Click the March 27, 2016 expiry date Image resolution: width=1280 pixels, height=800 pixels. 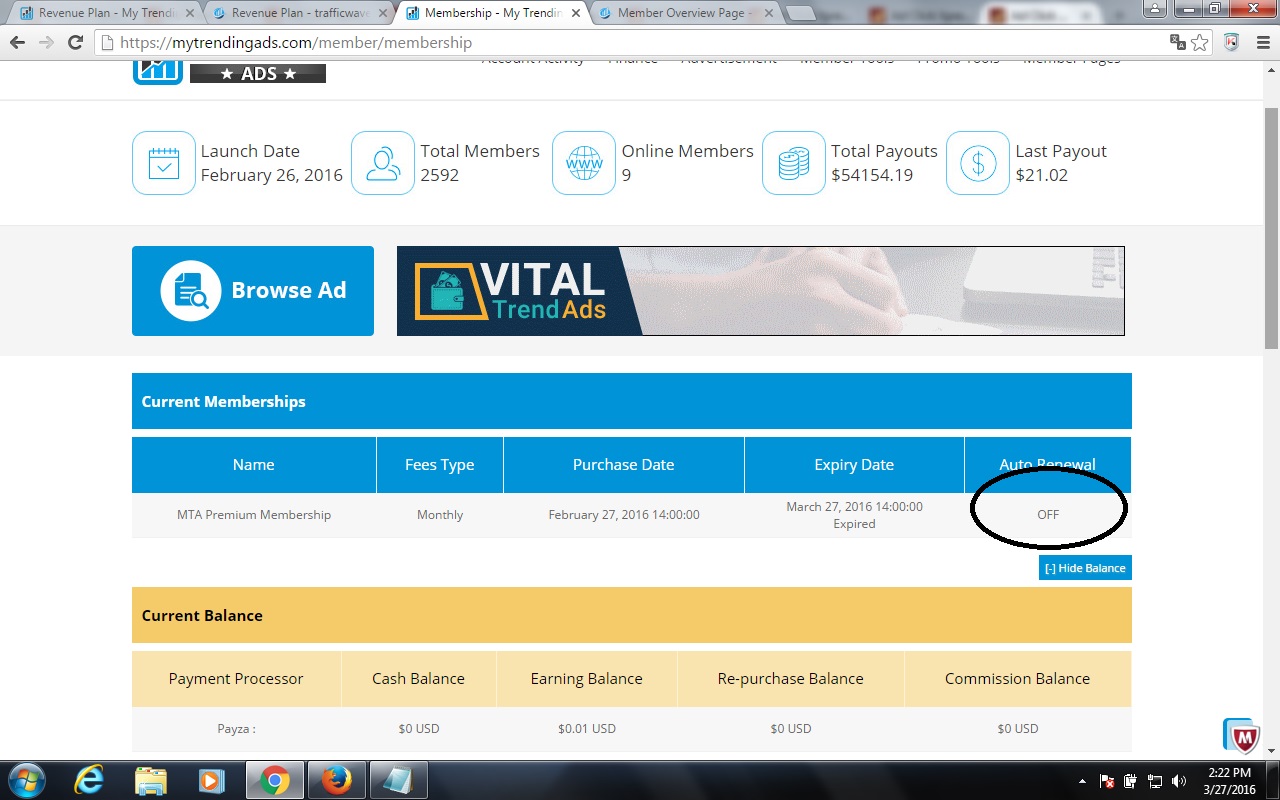[x=854, y=507]
